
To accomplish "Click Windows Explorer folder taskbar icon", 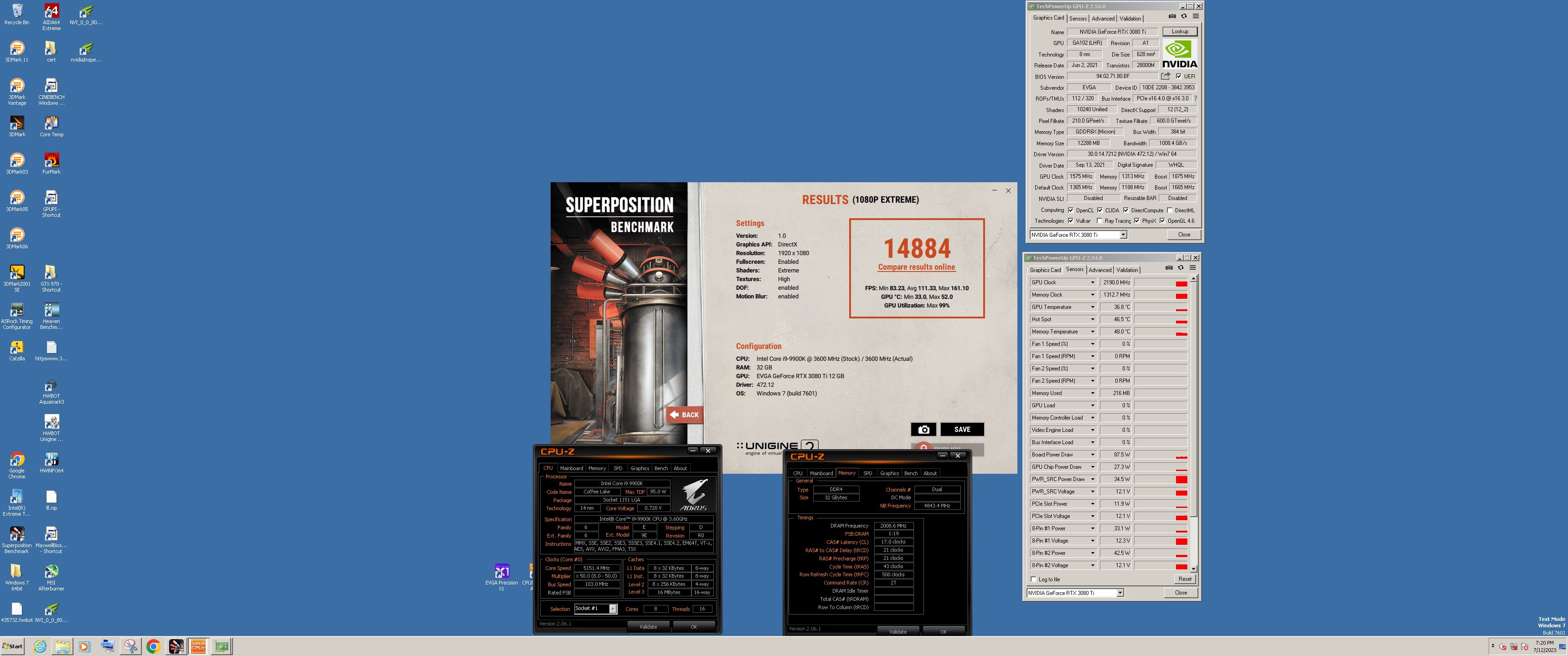I will pos(62,646).
